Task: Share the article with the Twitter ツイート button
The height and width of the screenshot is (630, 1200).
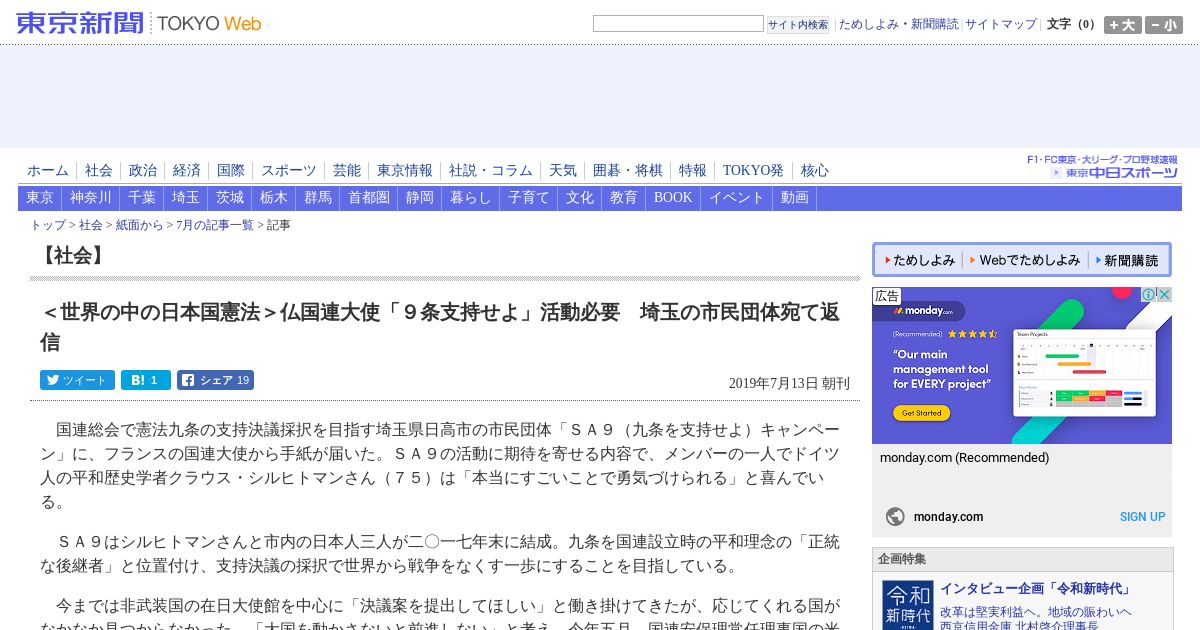Action: 77,380
